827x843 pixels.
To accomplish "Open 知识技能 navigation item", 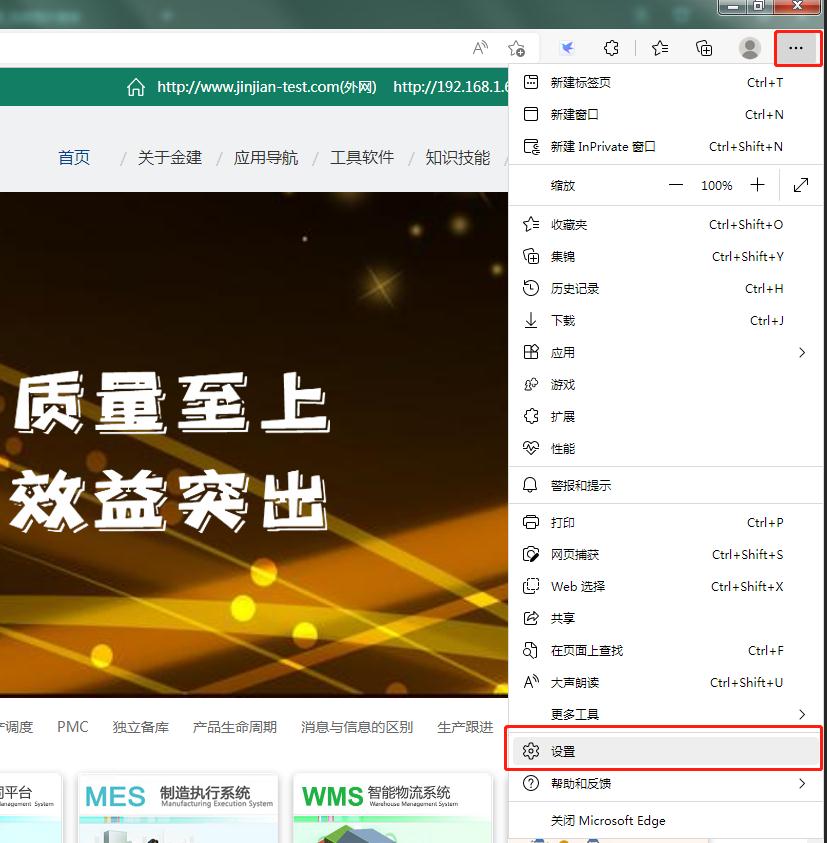I will click(x=458, y=158).
